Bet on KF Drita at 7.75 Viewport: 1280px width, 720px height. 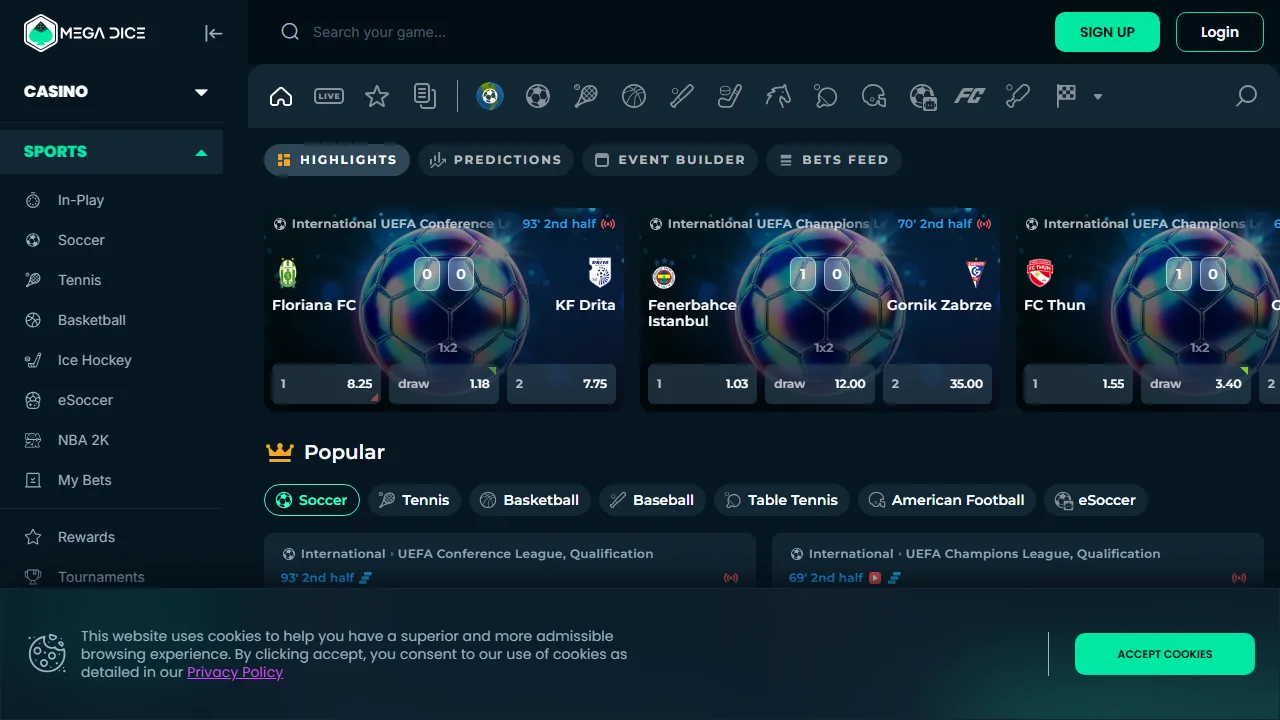coord(561,384)
